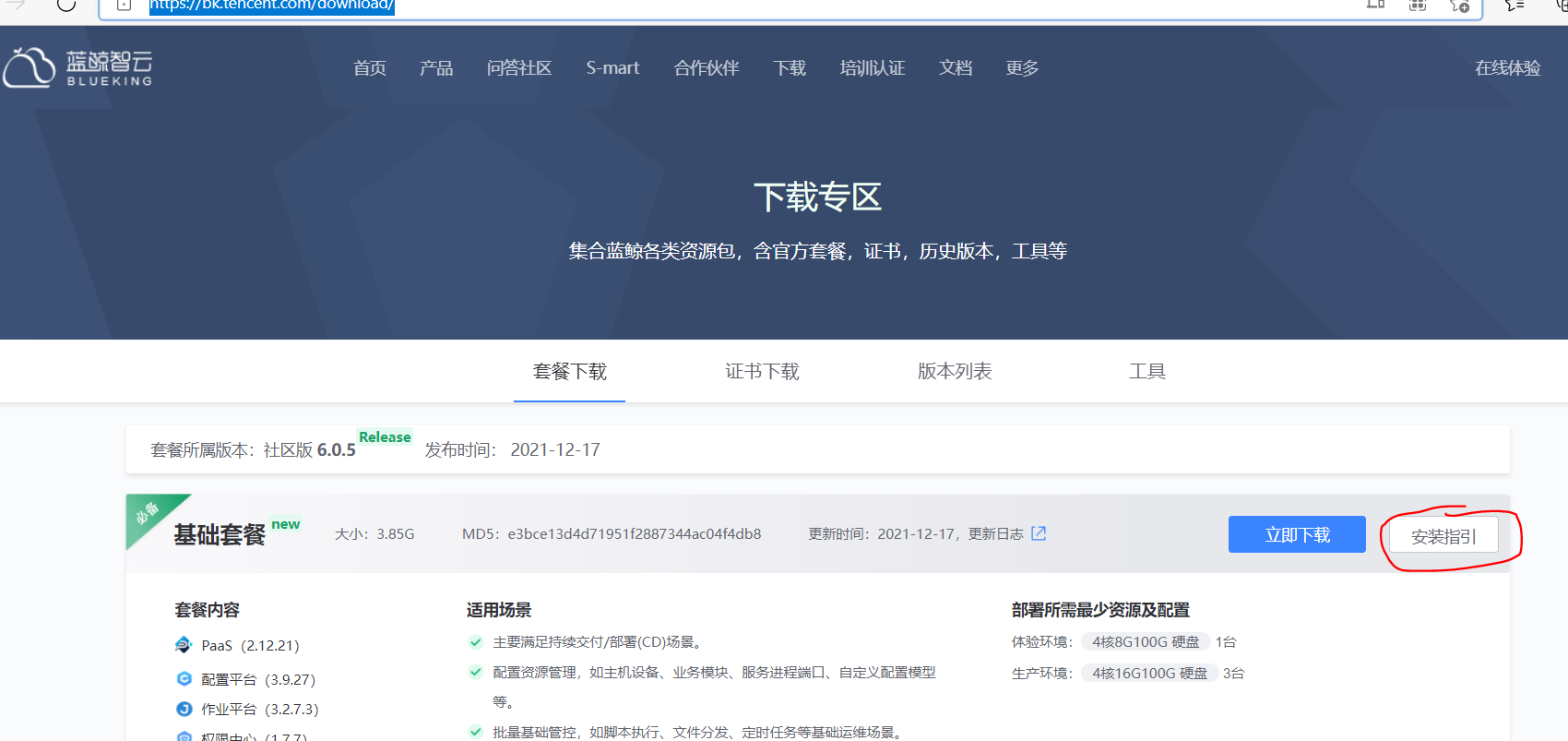The width and height of the screenshot is (1568, 741).
Task: Click the PaaS product icon
Action: tap(184, 645)
